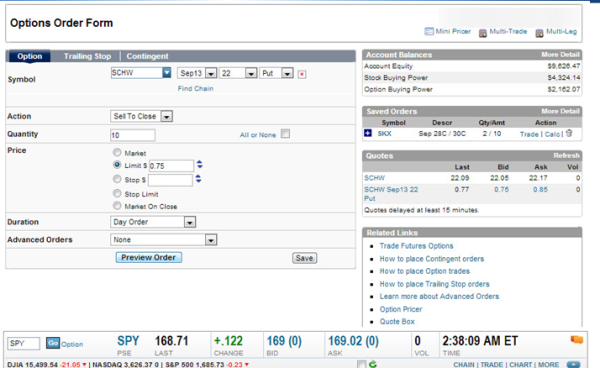
Task: Click MORE in the bottom bar
Action: coord(548,365)
